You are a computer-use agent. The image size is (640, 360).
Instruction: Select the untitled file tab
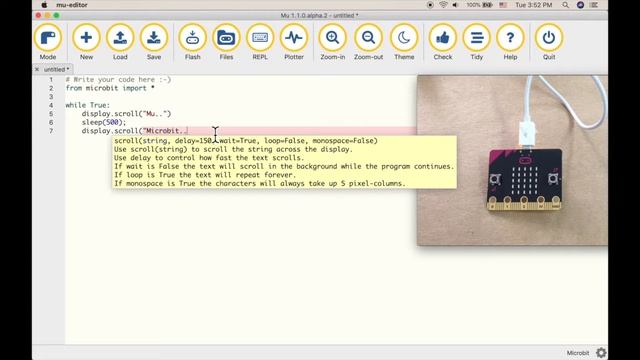56,69
